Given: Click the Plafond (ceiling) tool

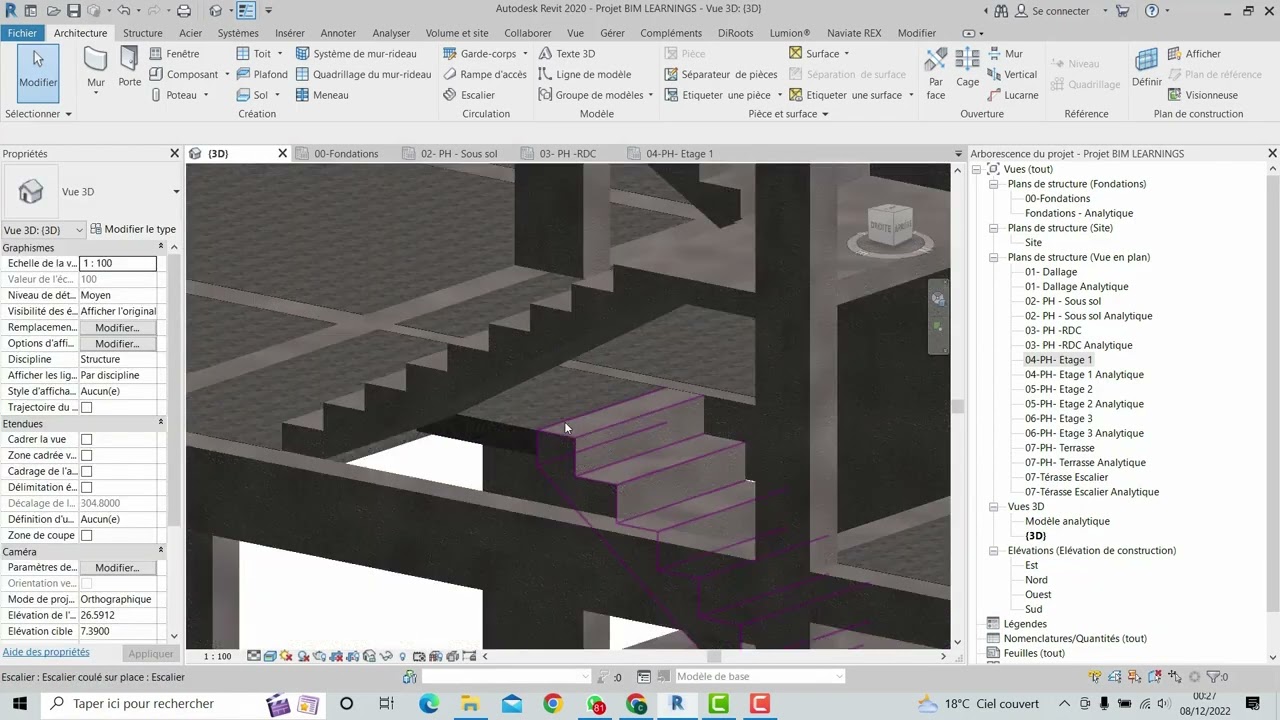Looking at the screenshot, I should 262,74.
